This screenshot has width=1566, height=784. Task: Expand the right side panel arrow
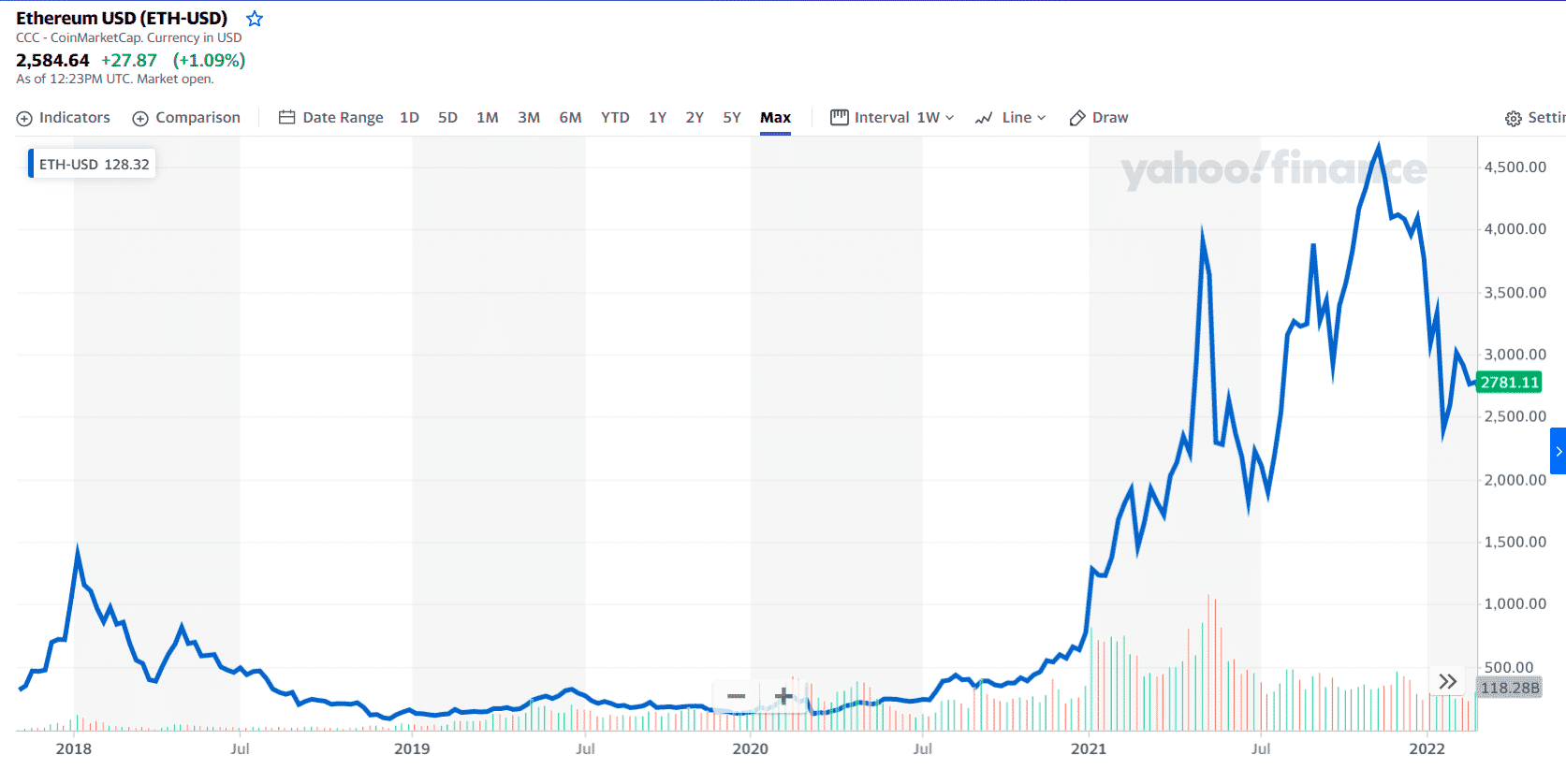click(1559, 451)
